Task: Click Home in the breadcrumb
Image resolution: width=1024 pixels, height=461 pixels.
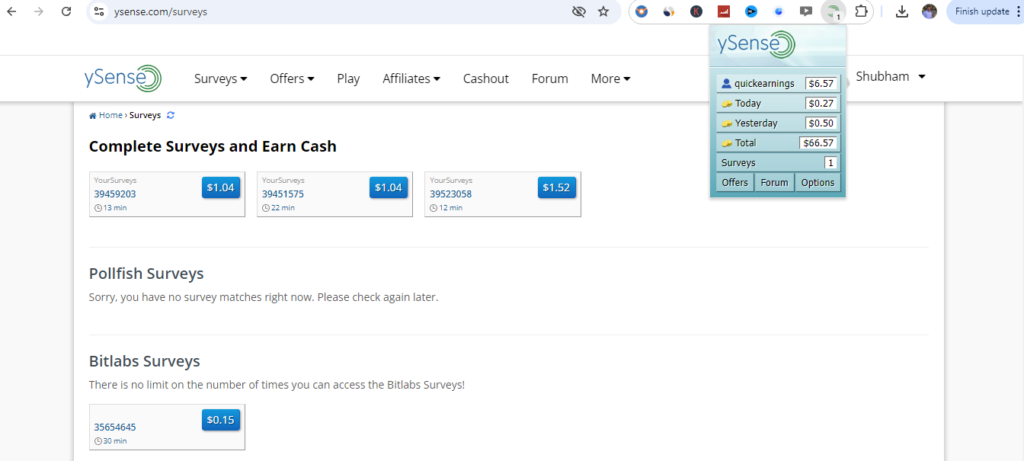Action: [x=110, y=115]
